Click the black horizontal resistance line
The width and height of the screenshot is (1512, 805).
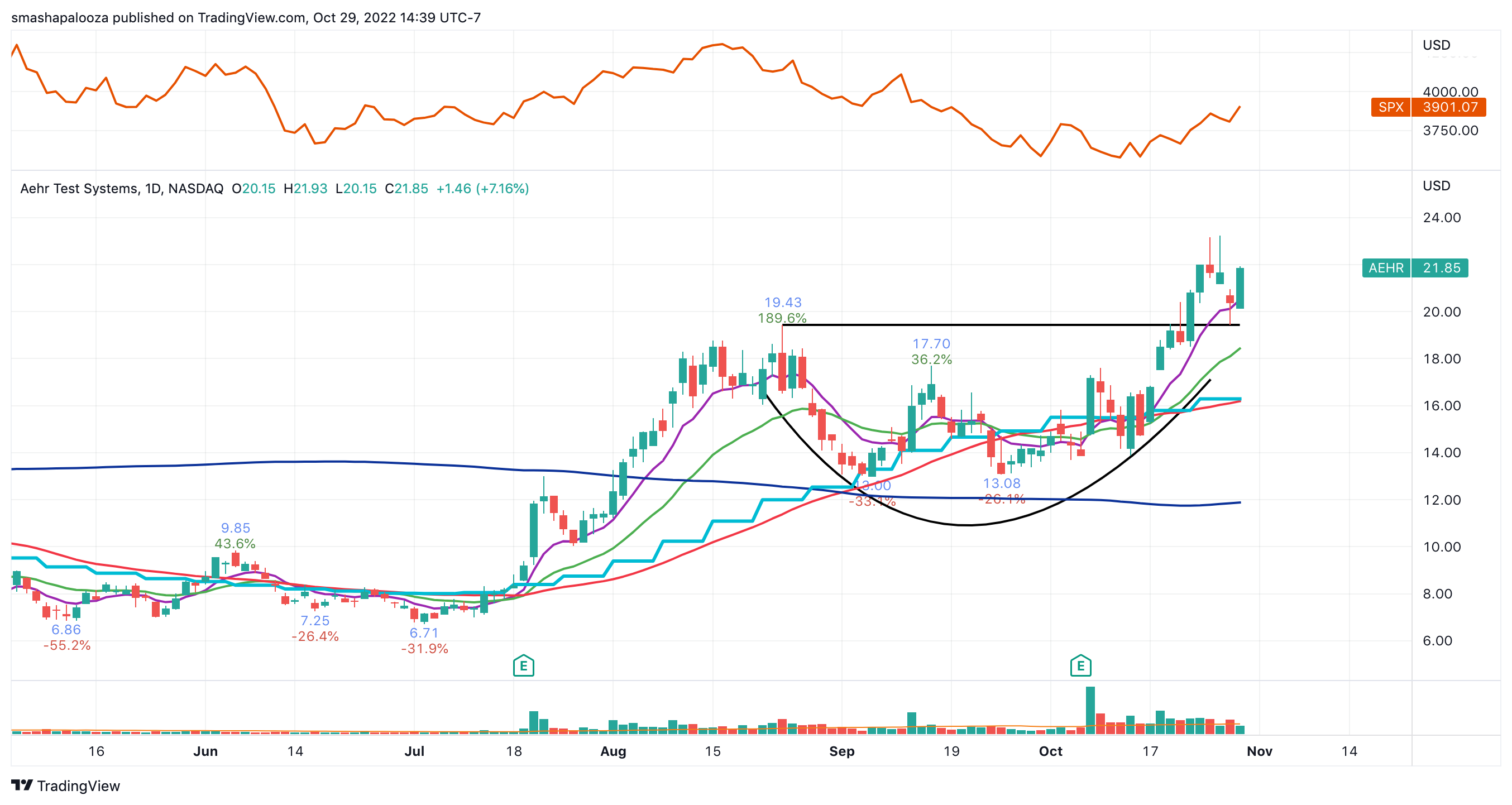coord(1011,324)
